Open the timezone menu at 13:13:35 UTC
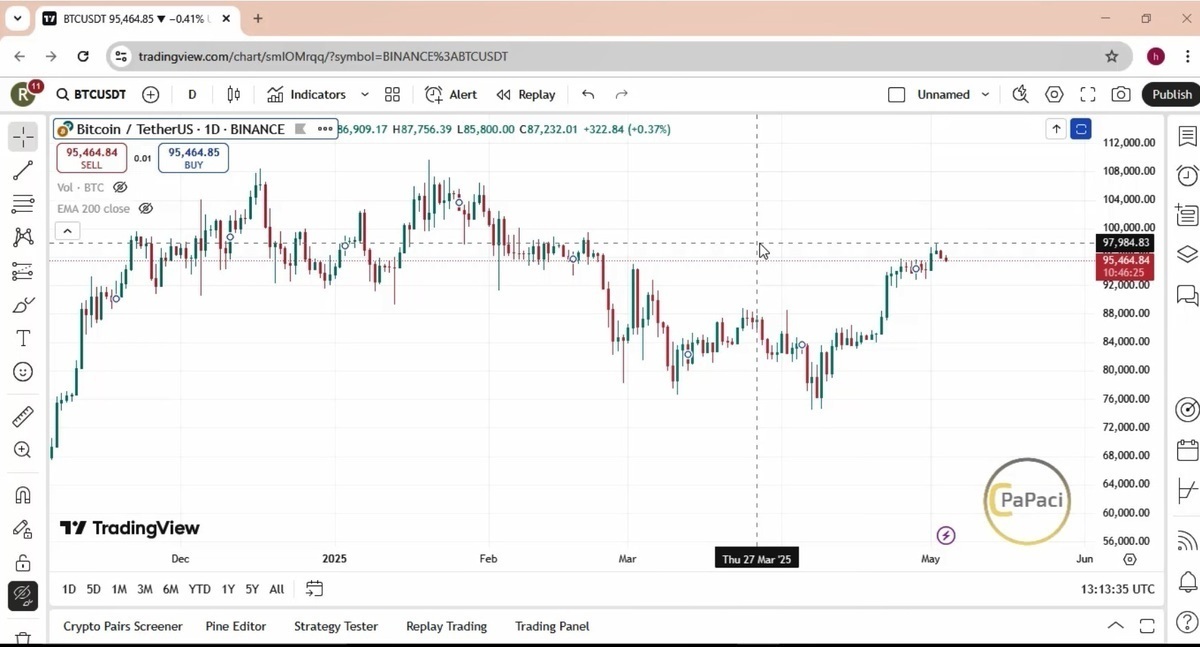Screen dimensions: 1200x647 1118,589
